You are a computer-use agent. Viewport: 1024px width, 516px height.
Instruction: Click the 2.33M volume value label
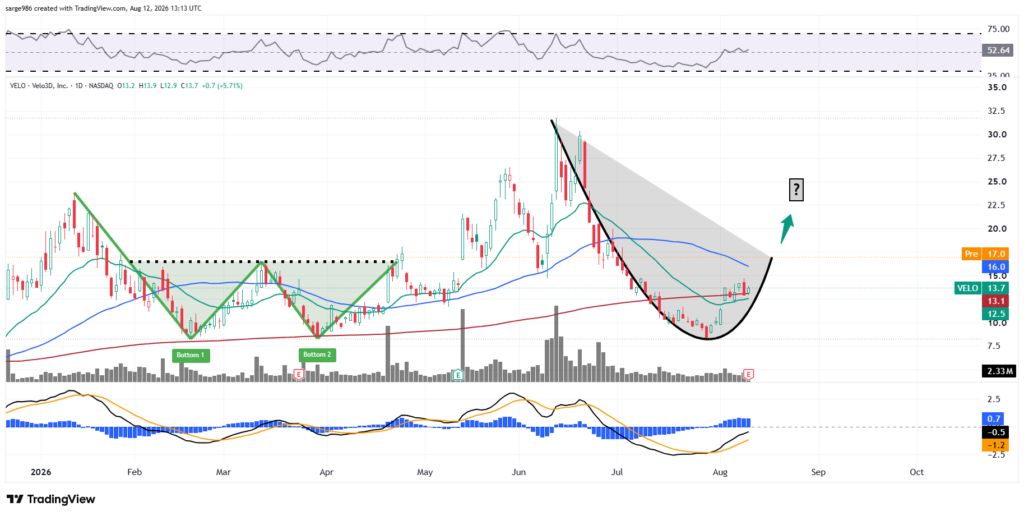[x=997, y=372]
